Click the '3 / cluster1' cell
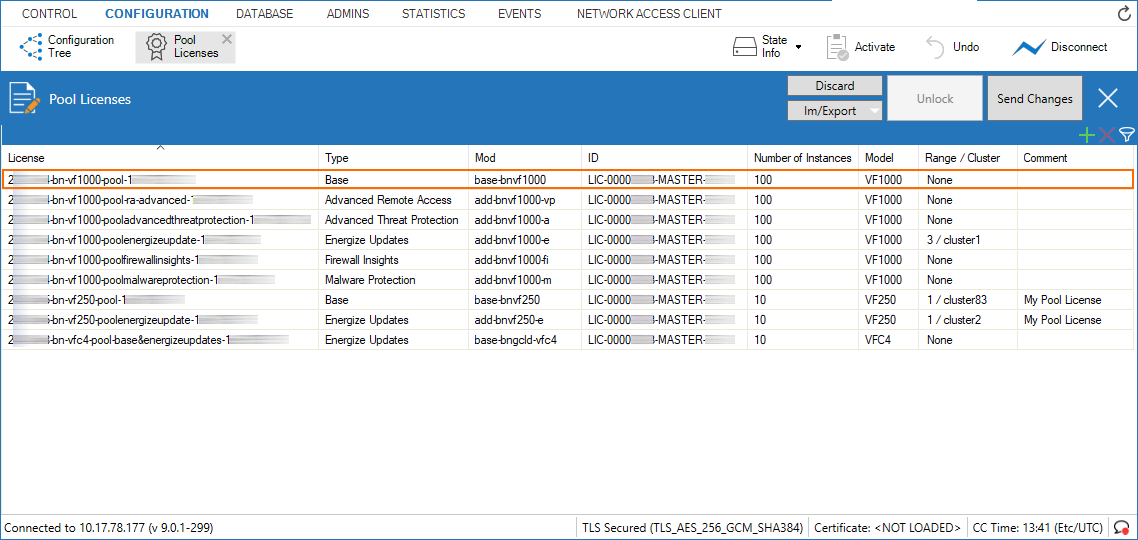The image size is (1138, 540). [967, 240]
